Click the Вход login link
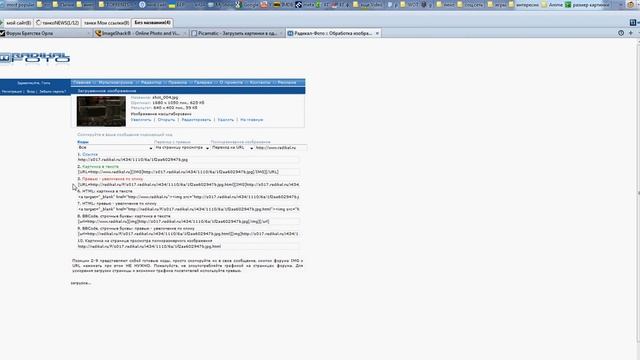 pyautogui.click(x=31, y=92)
